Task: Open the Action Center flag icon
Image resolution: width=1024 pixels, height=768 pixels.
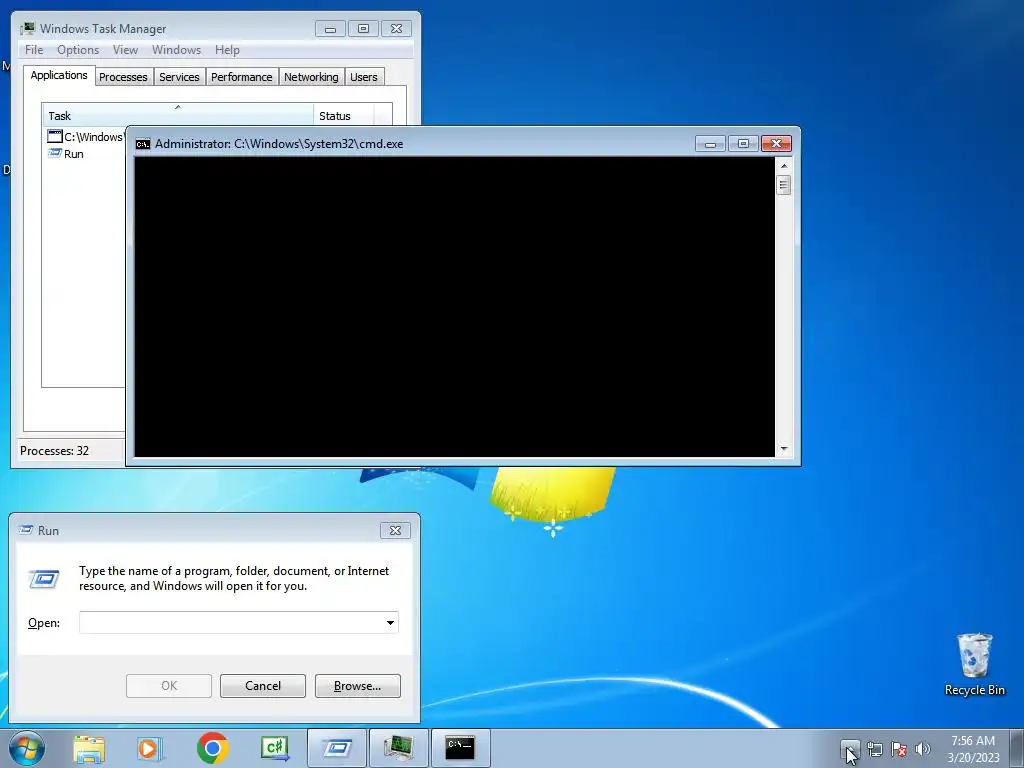Action: (899, 749)
